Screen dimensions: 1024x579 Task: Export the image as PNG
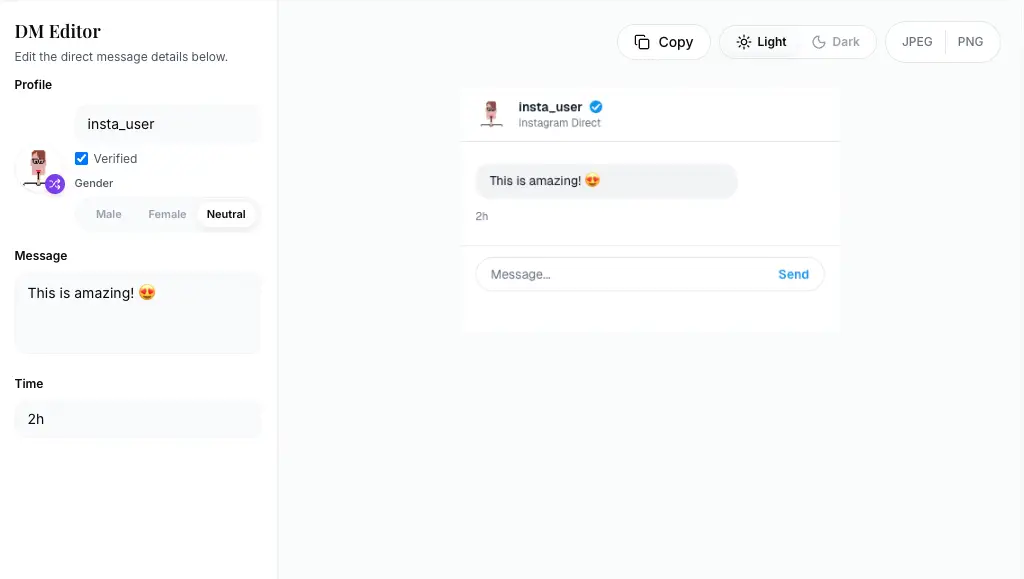point(970,42)
